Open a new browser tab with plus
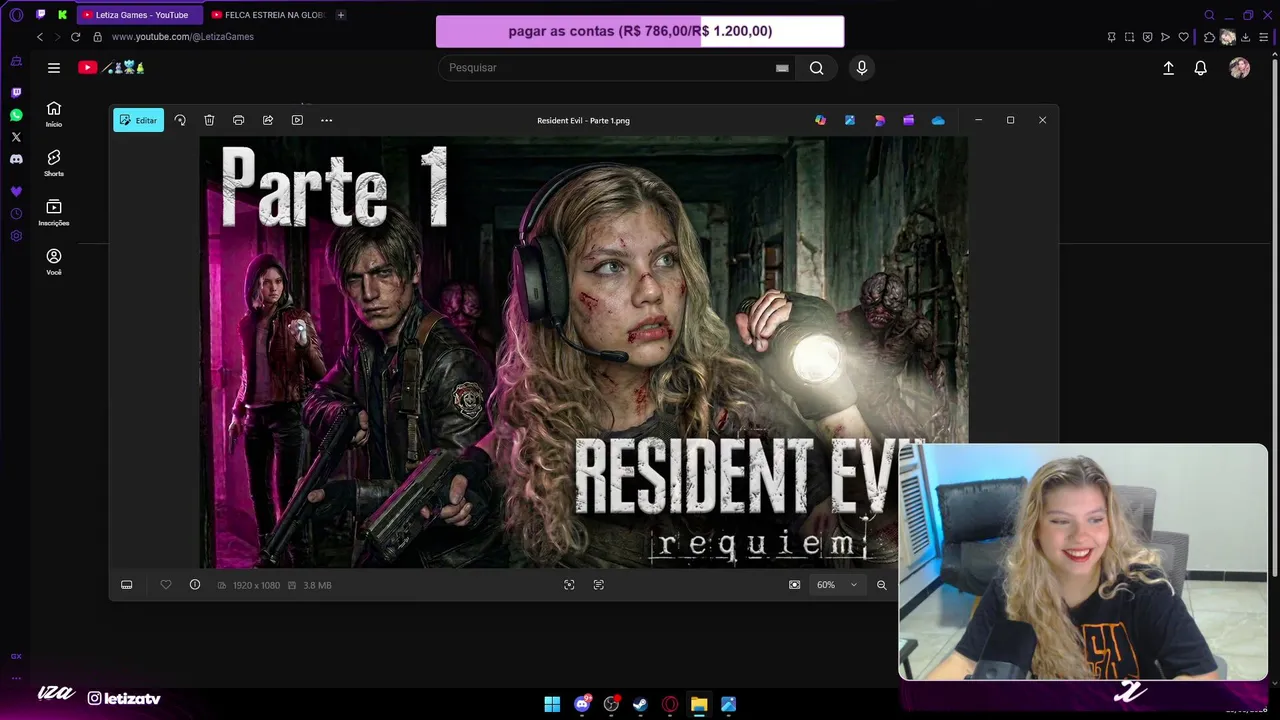 click(341, 15)
